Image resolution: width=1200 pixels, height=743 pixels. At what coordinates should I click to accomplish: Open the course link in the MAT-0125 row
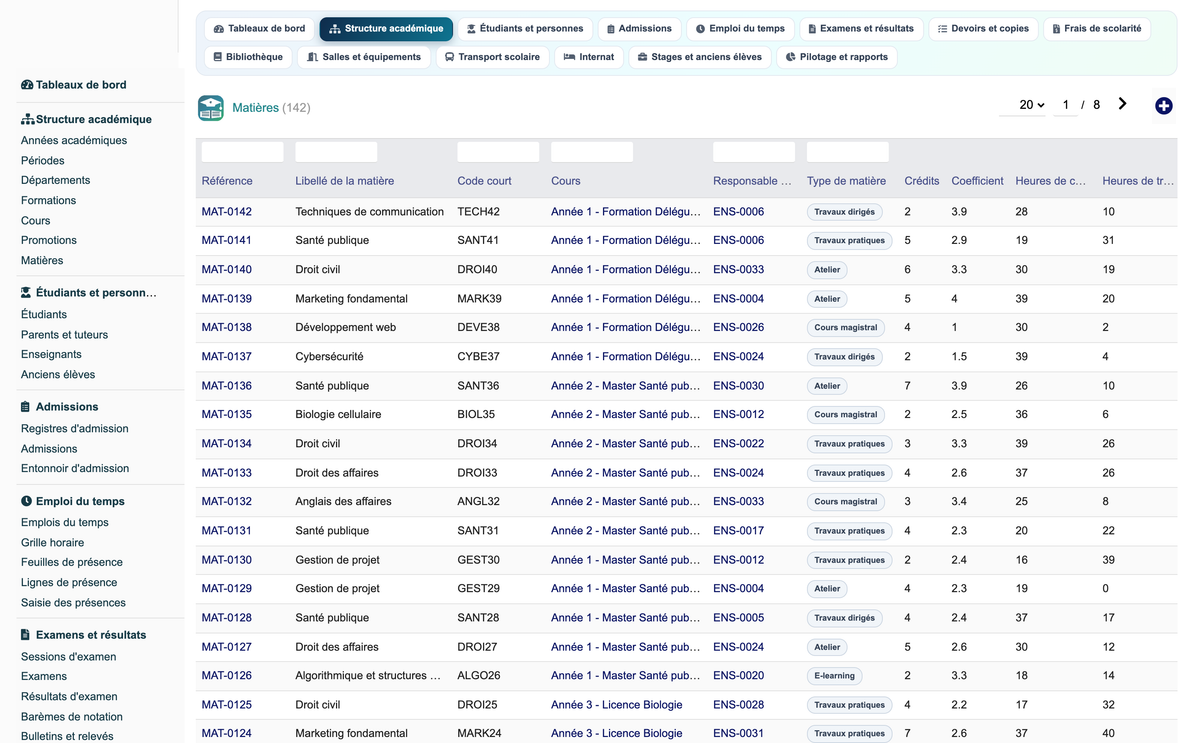[617, 705]
